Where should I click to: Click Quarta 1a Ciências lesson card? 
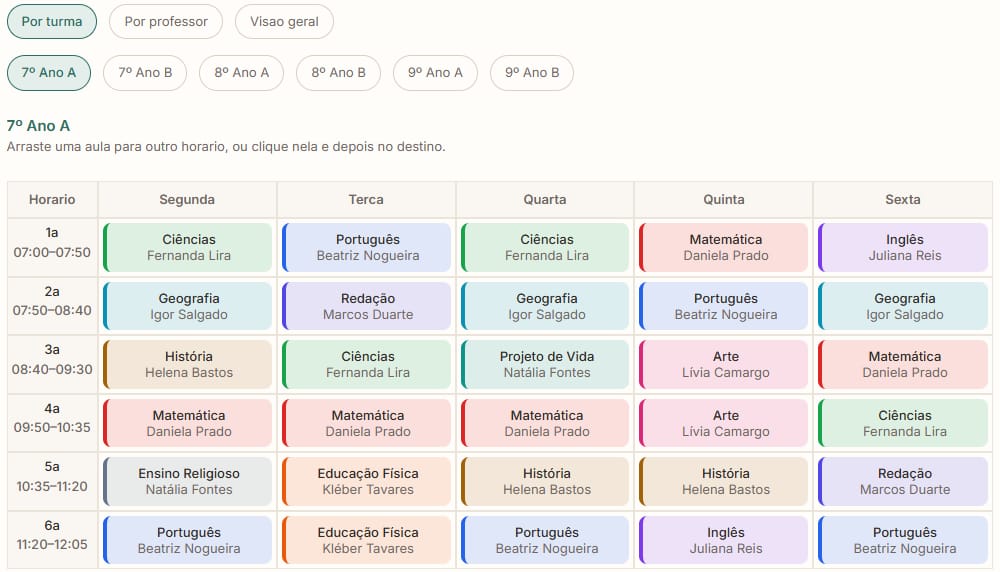(x=545, y=247)
